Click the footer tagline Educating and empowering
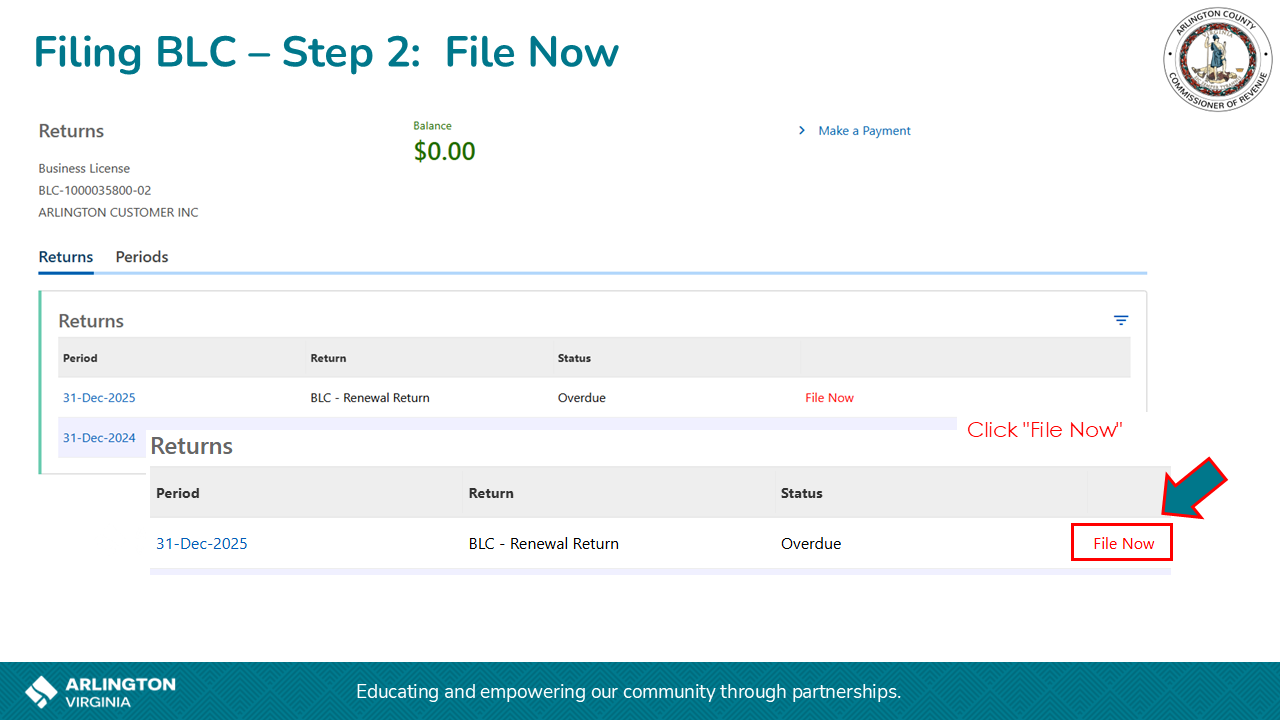The width and height of the screenshot is (1280, 720). point(628,691)
